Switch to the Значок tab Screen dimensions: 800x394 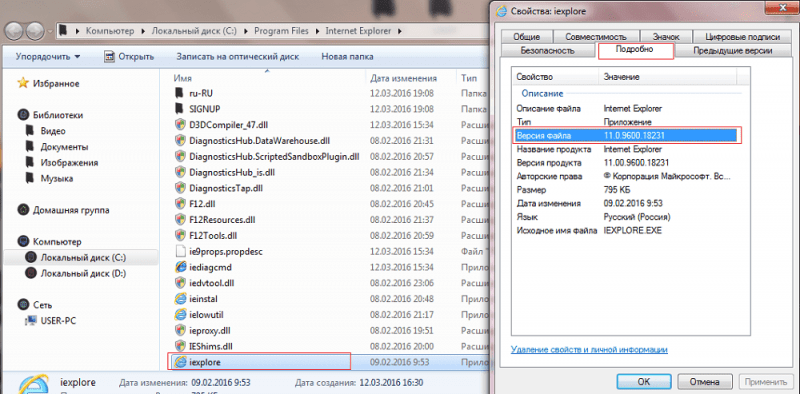[x=666, y=37]
